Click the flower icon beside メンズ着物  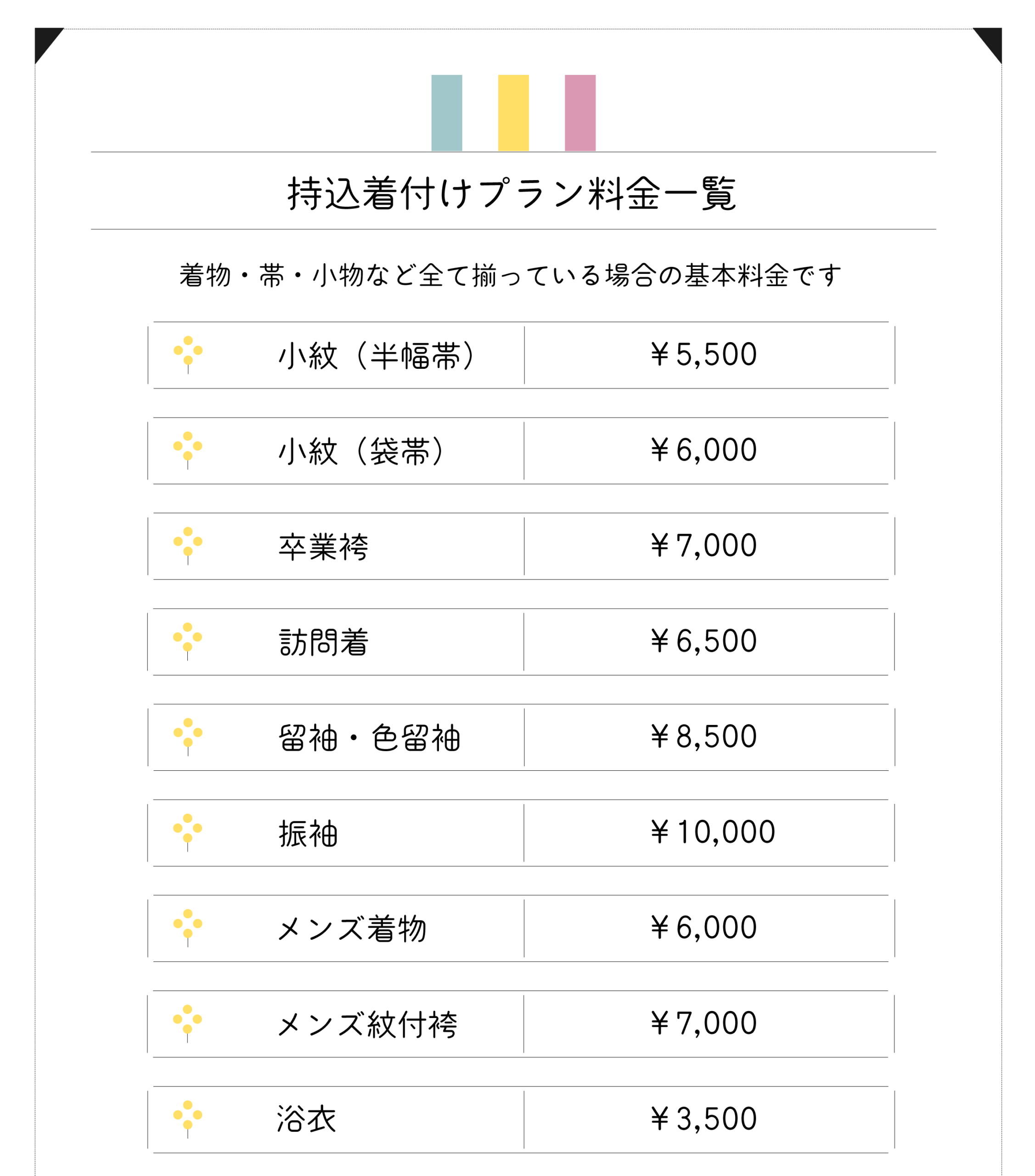click(x=188, y=926)
